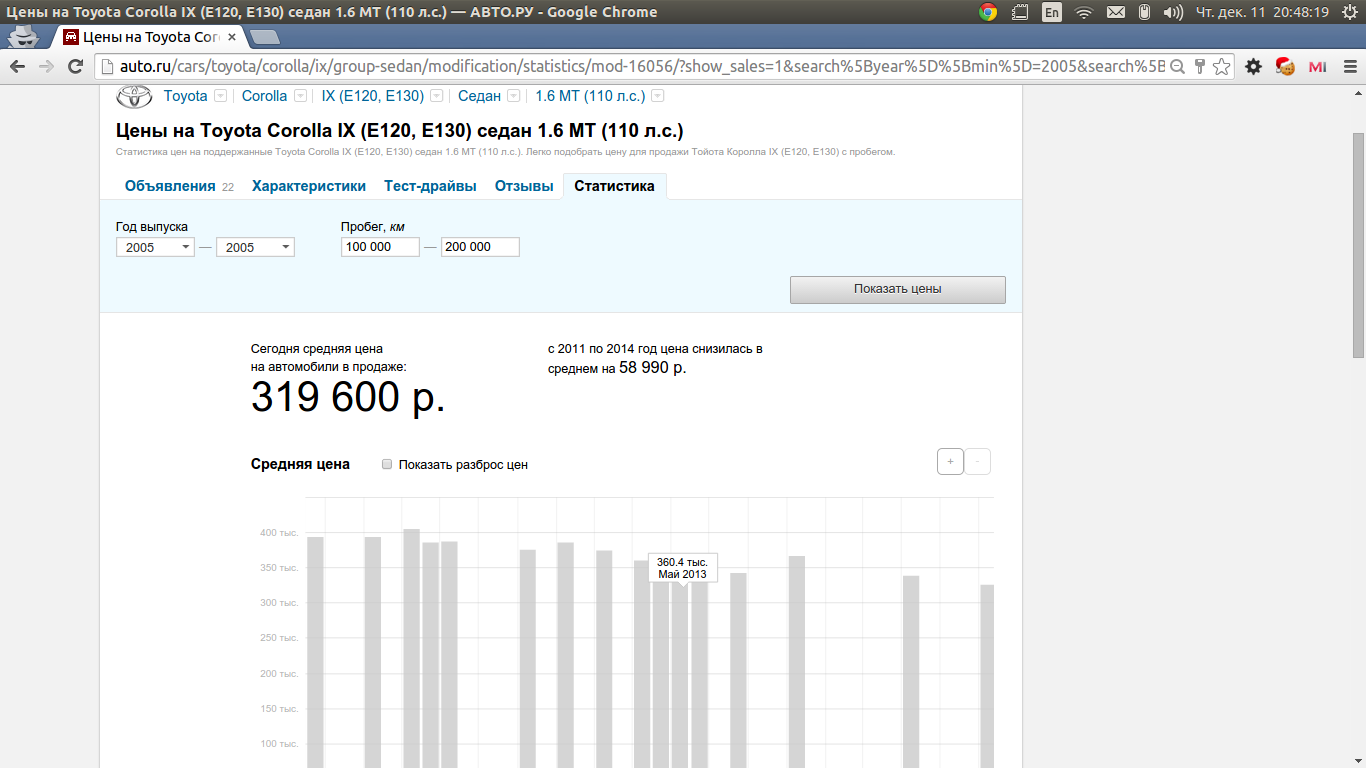Click the average price '319 600 р.'
The height and width of the screenshot is (768, 1366).
pos(348,398)
